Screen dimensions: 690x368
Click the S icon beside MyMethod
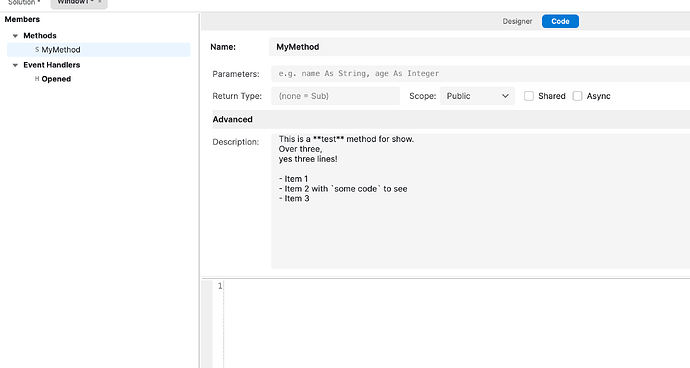[37, 50]
